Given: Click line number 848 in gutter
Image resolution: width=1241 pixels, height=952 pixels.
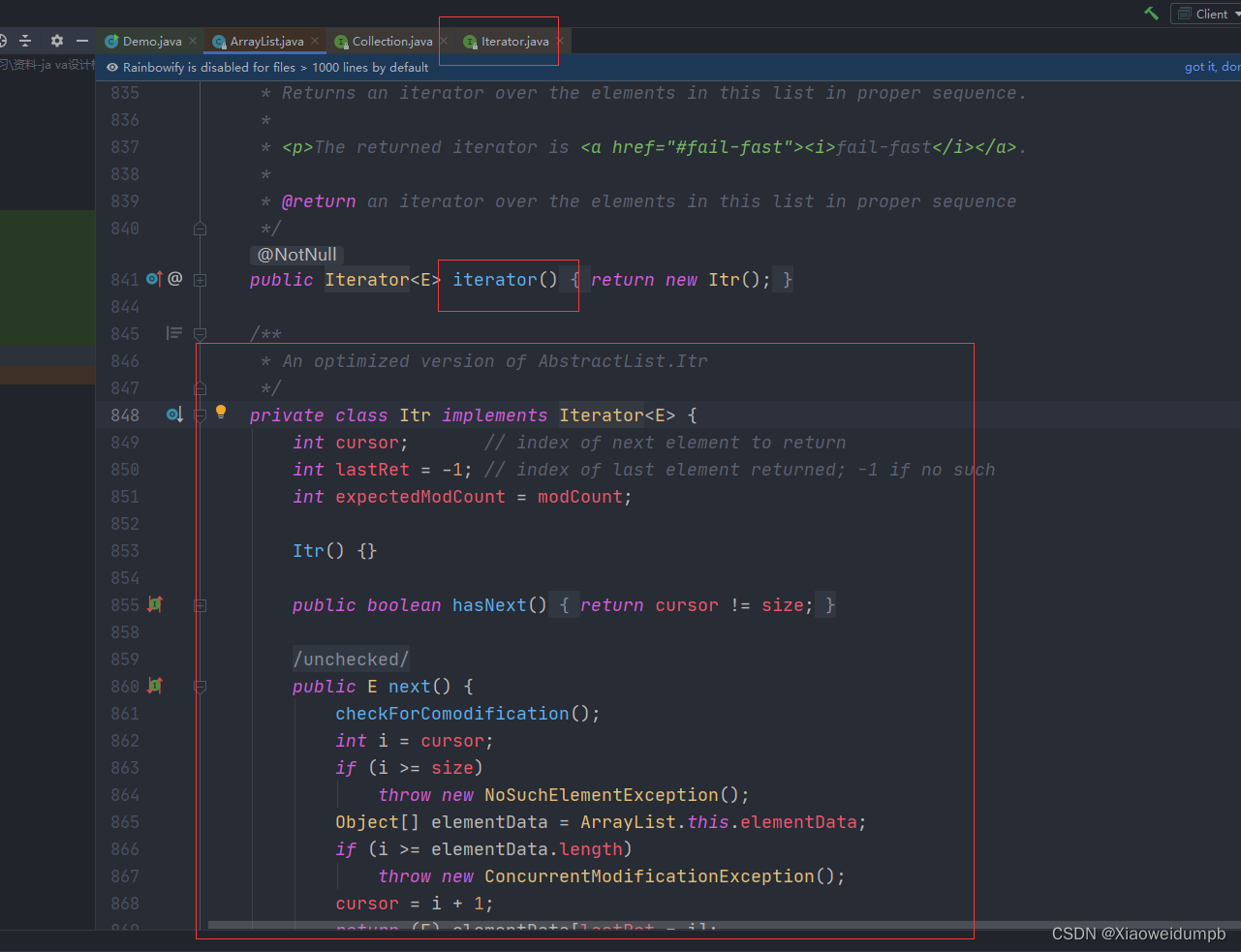Looking at the screenshot, I should (125, 415).
